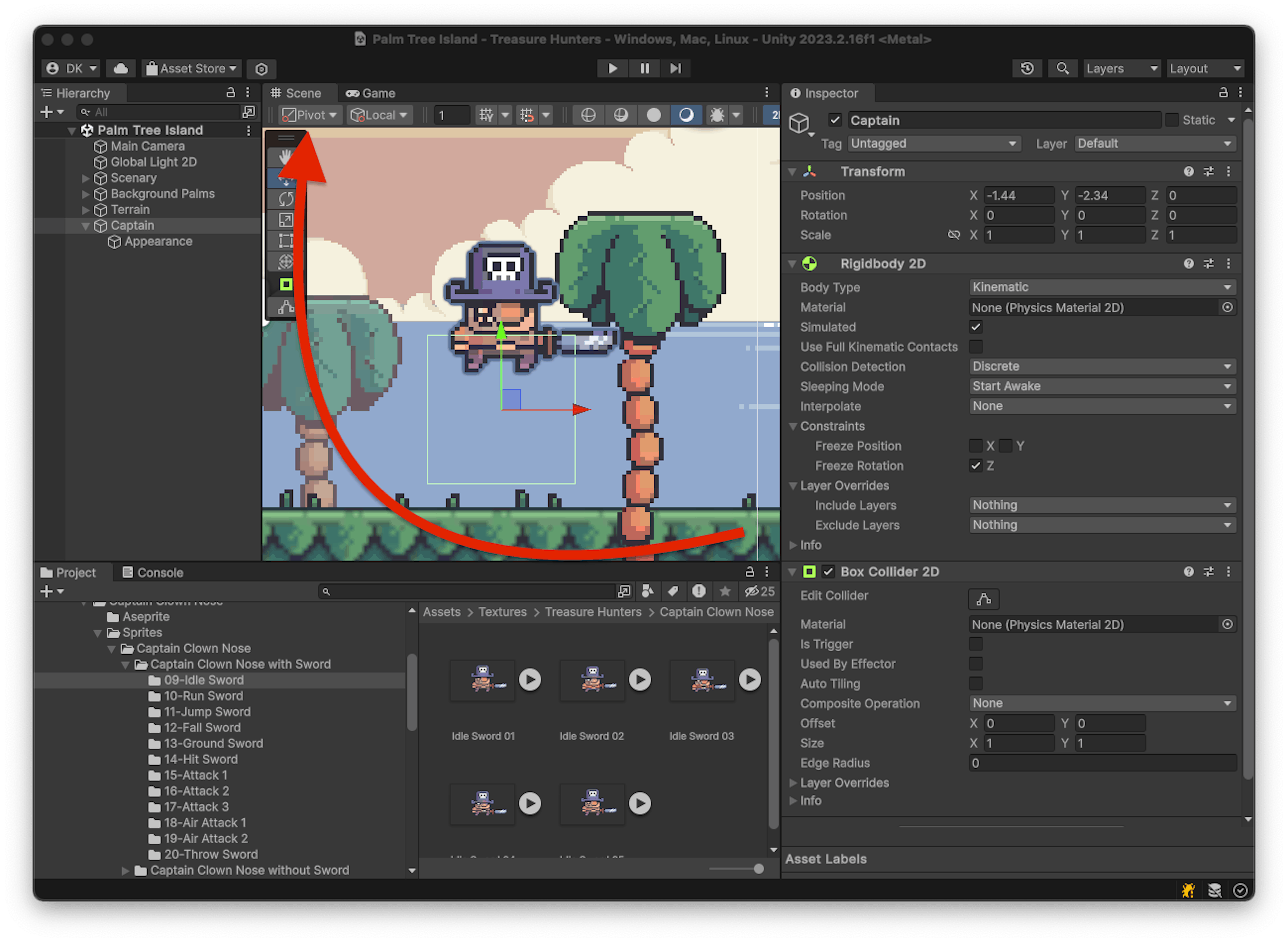Switch to the Game tab
Image resolution: width=1288 pixels, height=942 pixels.
tap(371, 93)
